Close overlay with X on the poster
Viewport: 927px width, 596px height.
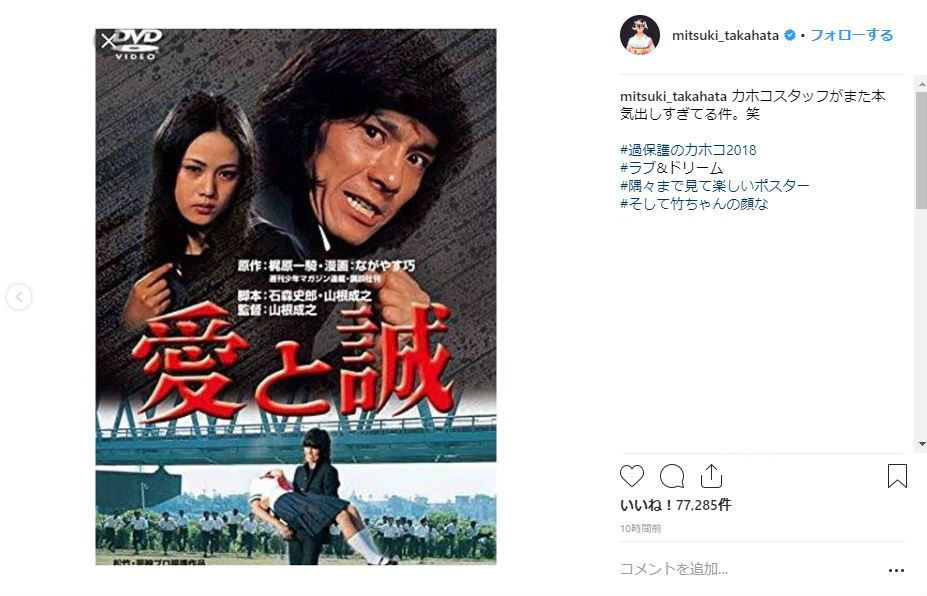coord(108,41)
